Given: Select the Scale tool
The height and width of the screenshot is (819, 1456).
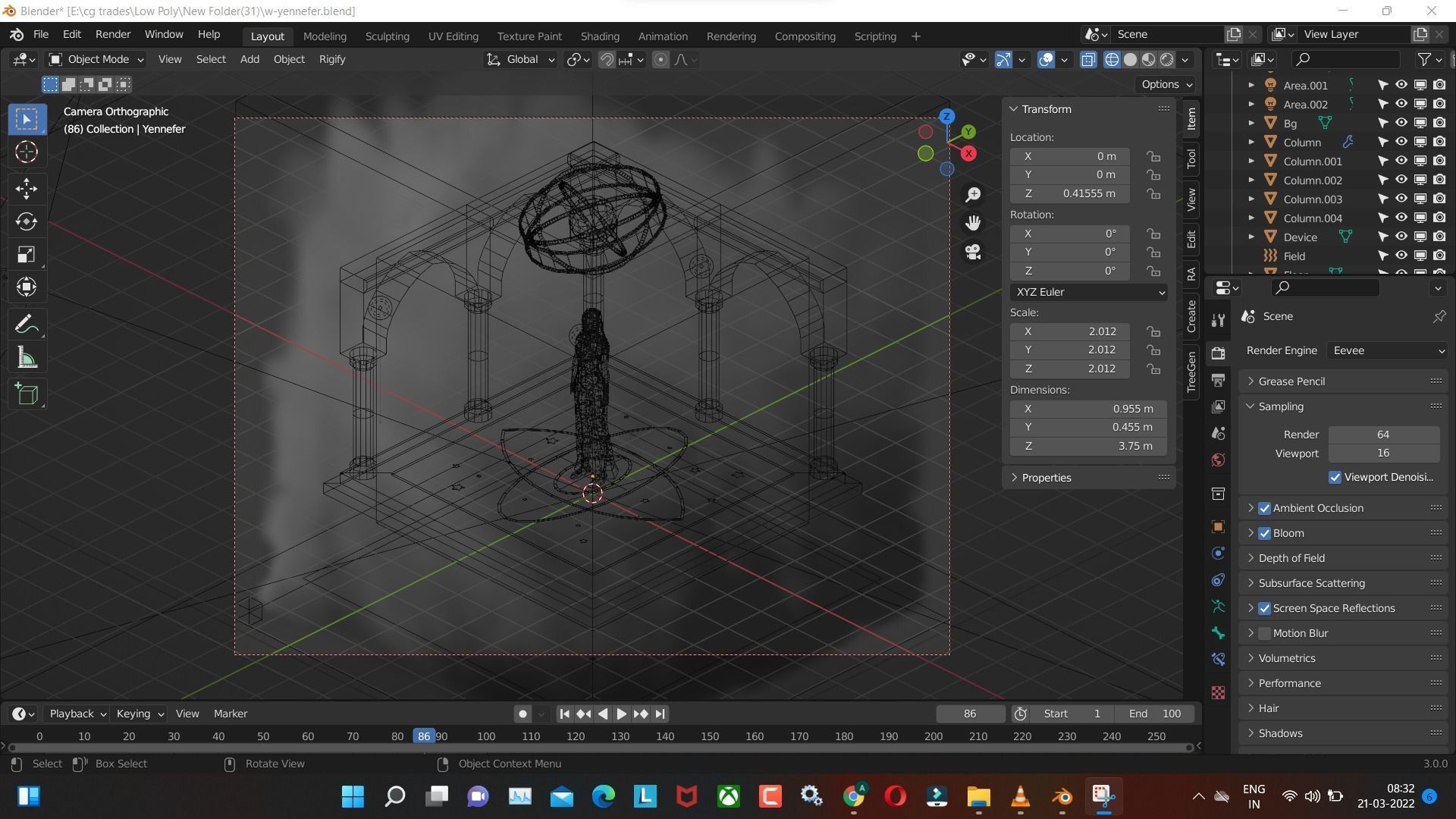Looking at the screenshot, I should pos(26,255).
